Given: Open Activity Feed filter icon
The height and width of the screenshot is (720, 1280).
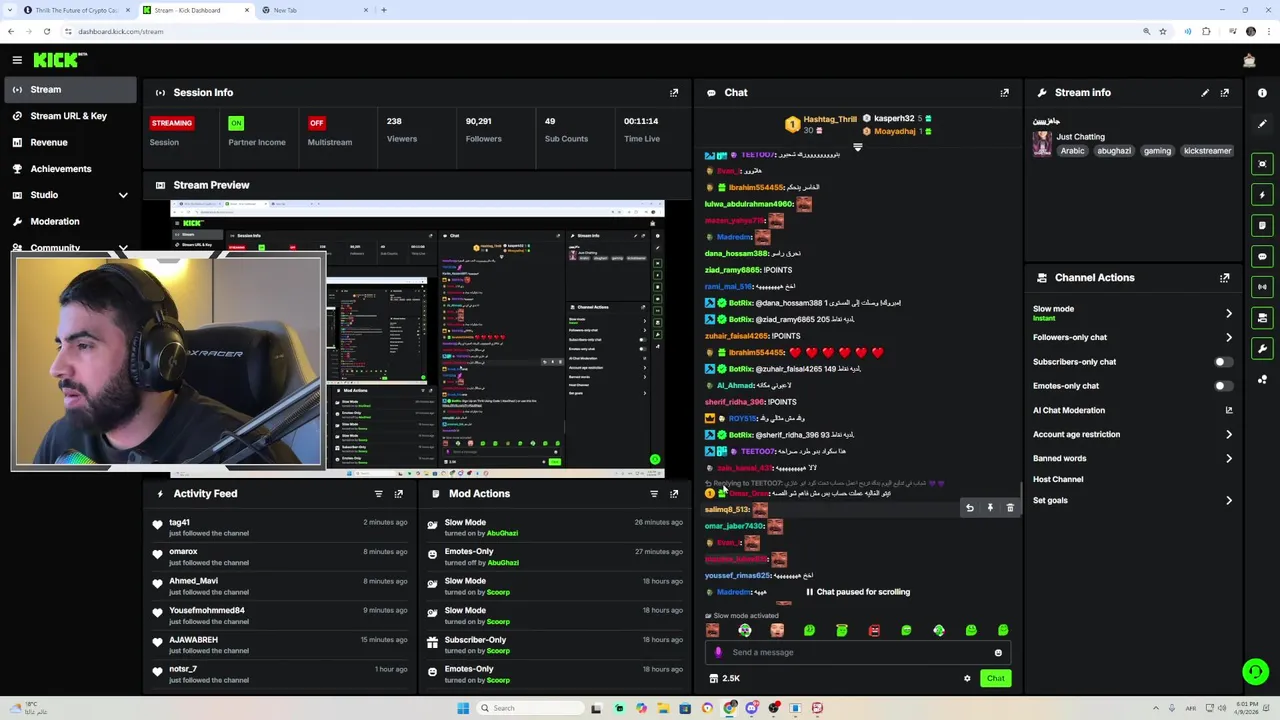Looking at the screenshot, I should [378, 494].
